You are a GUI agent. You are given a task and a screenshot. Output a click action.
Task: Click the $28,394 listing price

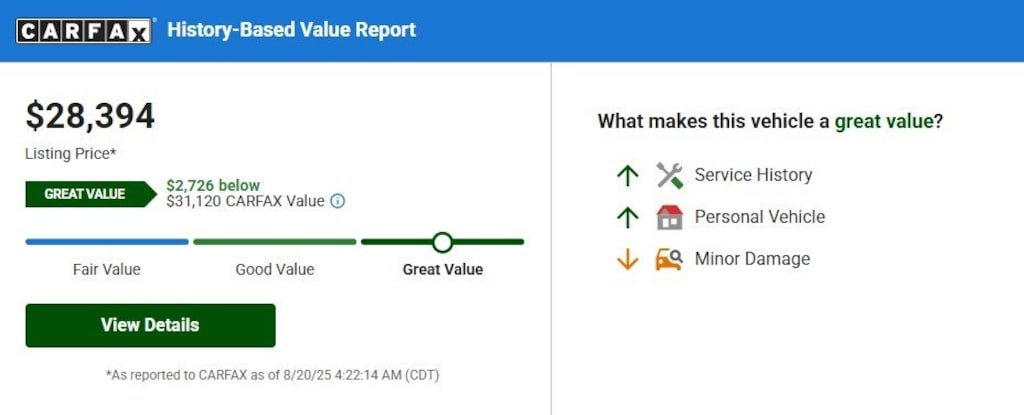pyautogui.click(x=90, y=116)
